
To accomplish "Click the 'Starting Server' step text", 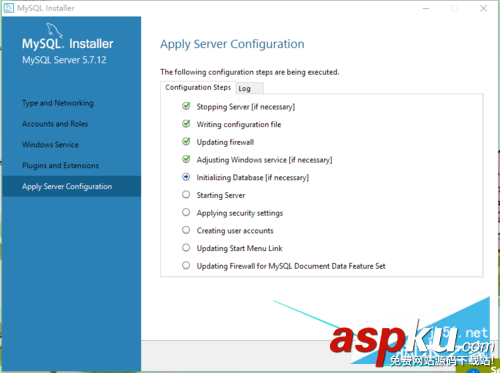I will coord(221,195).
